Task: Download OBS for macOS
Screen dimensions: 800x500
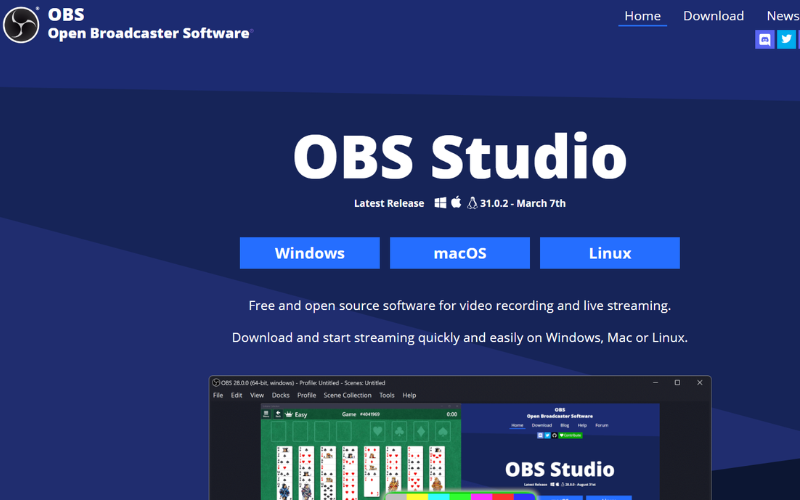Action: (460, 253)
